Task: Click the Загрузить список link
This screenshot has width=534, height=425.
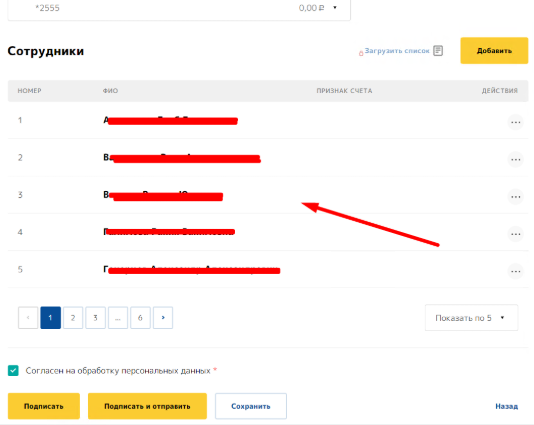Action: (397, 51)
